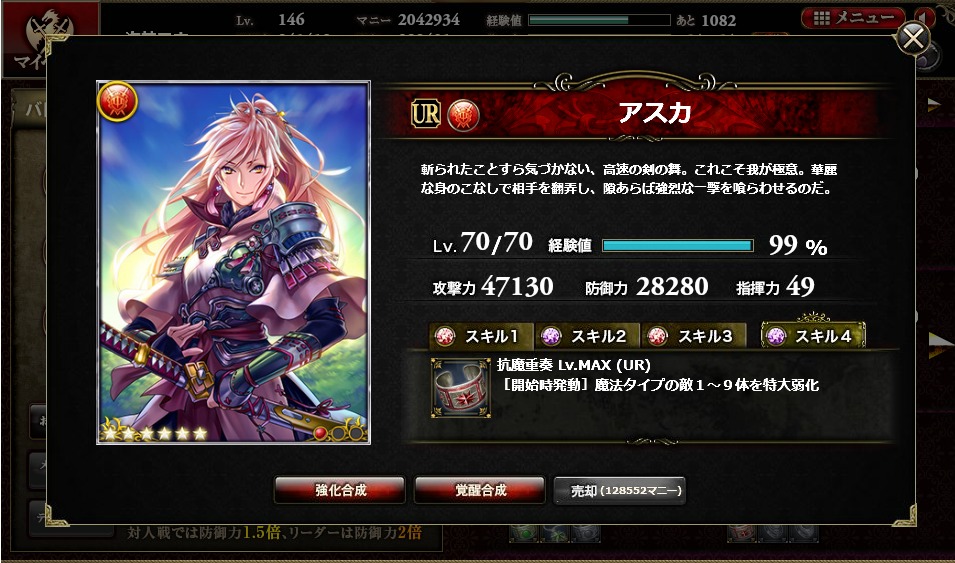The image size is (955, 563).
Task: Click the アスカ character card artwork
Action: (x=233, y=261)
